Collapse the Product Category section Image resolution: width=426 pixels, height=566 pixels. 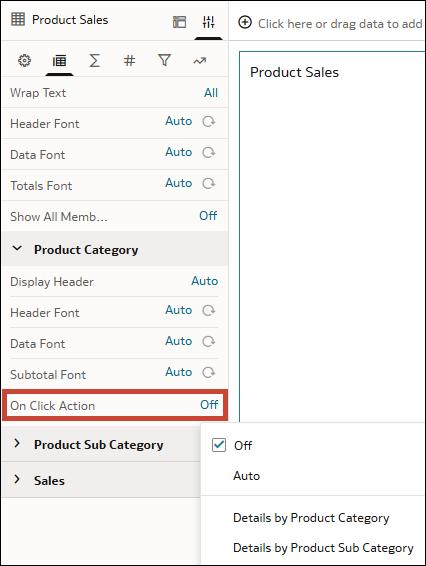[17, 249]
